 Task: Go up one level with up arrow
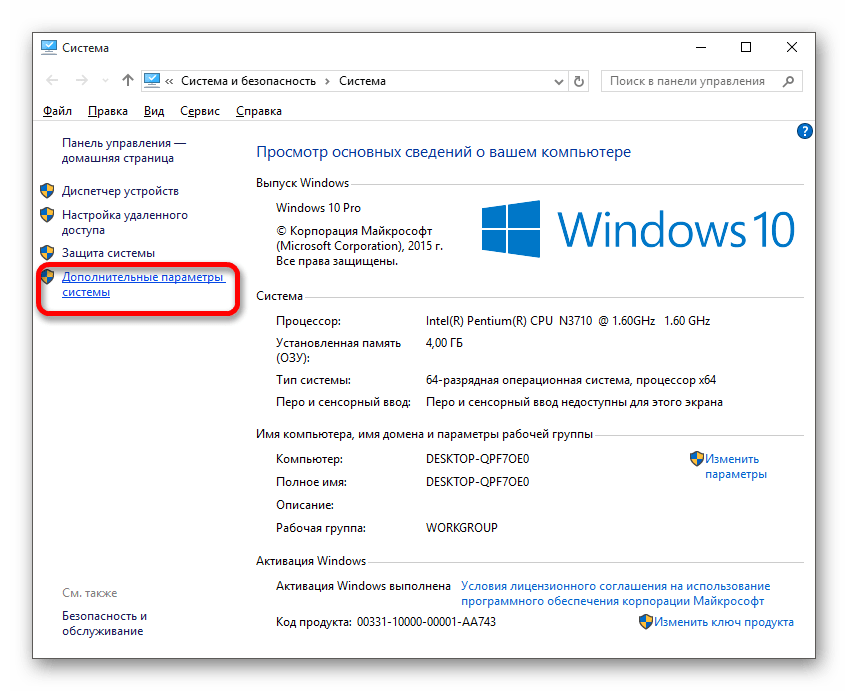click(128, 80)
